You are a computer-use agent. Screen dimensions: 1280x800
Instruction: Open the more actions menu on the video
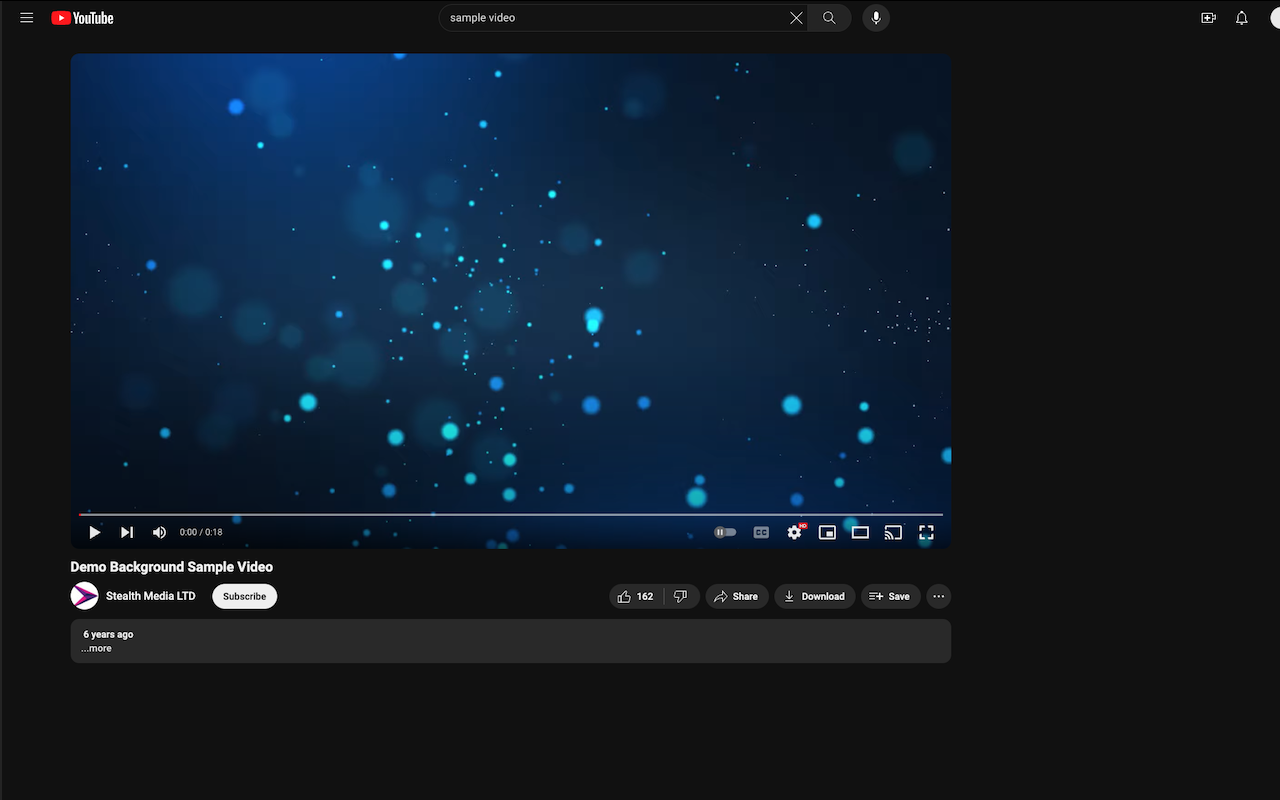click(x=938, y=596)
